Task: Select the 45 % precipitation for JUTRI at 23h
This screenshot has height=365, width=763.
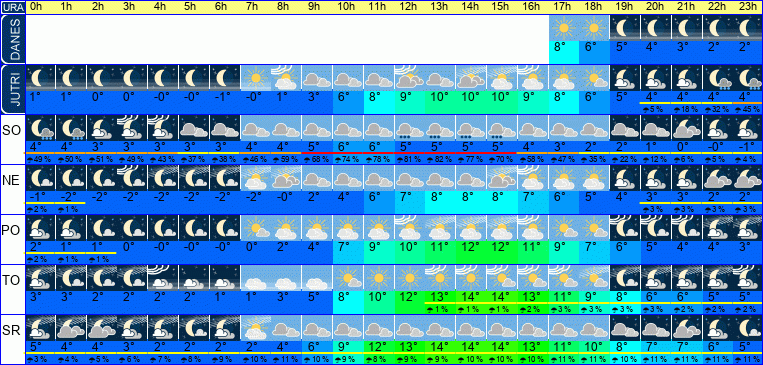Action: [x=748, y=109]
